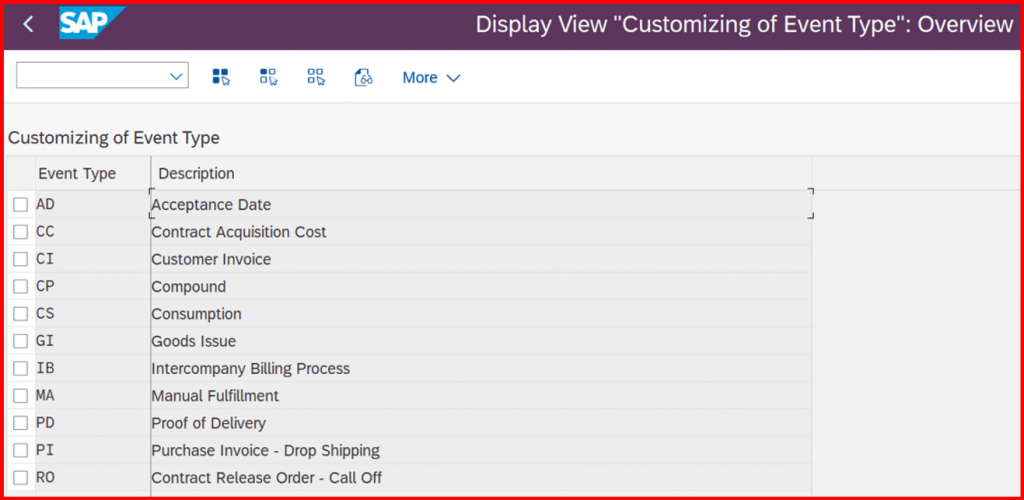1024x500 pixels.
Task: Click the SAP logo
Action: click(x=91, y=23)
